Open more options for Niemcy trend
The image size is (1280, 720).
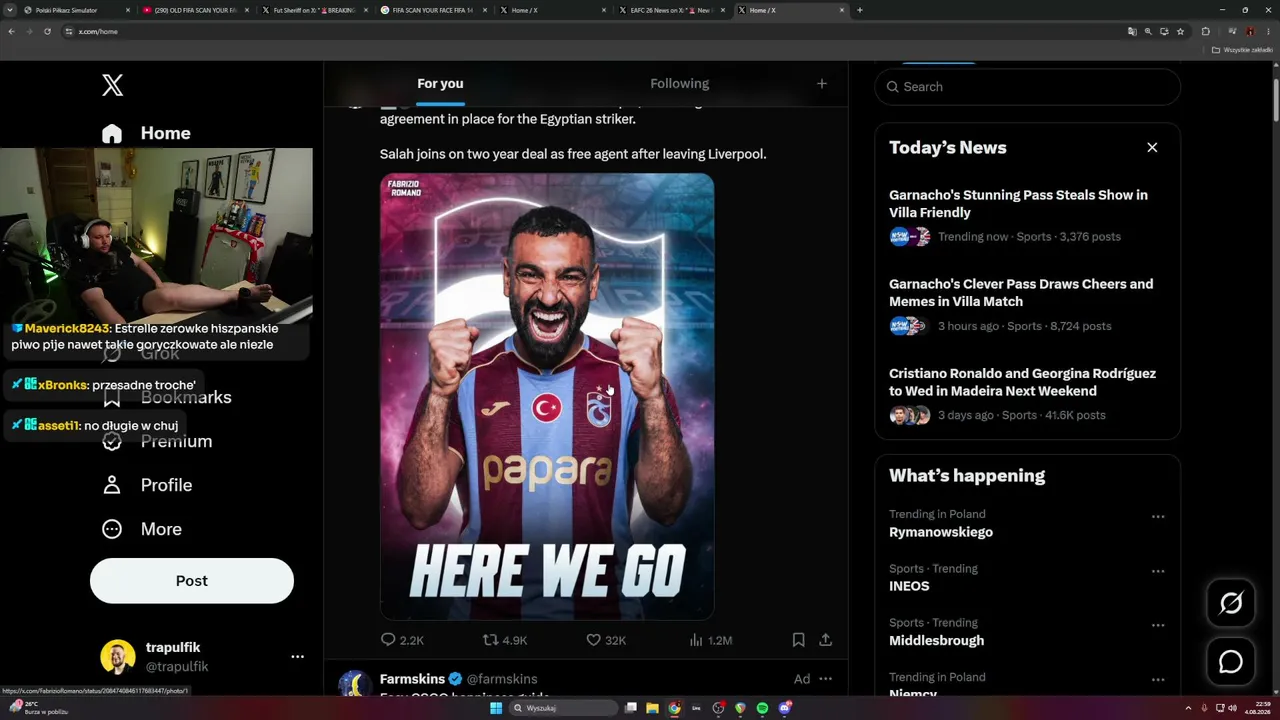tap(1158, 679)
